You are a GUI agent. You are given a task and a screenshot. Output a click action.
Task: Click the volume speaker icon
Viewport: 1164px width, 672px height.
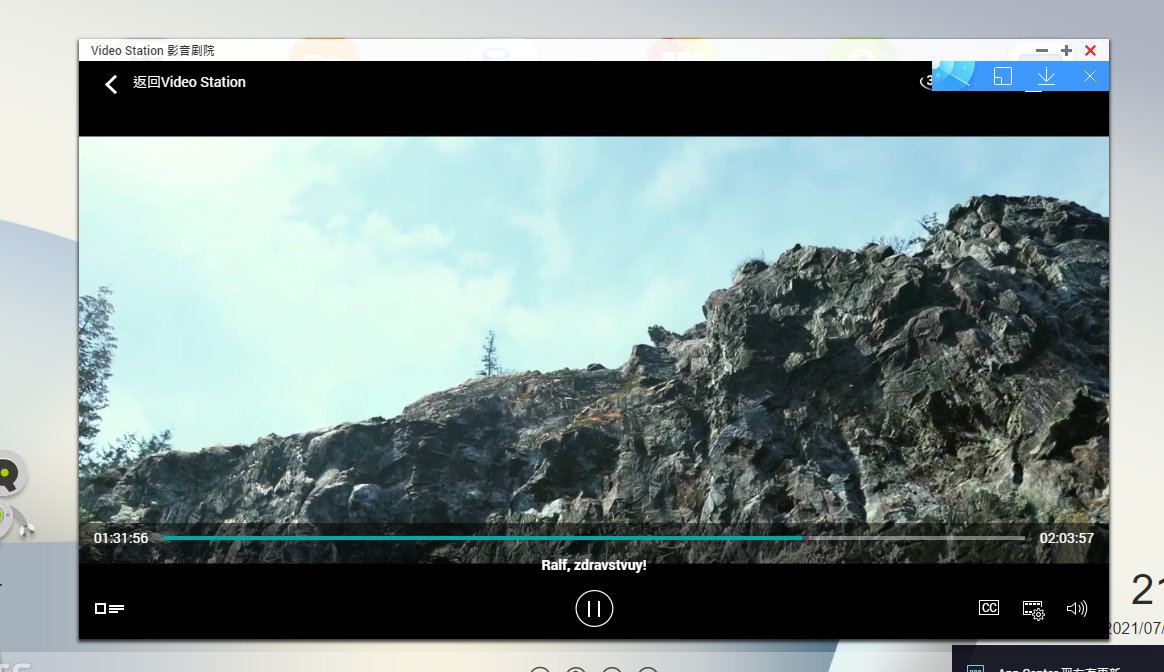[x=1076, y=609]
